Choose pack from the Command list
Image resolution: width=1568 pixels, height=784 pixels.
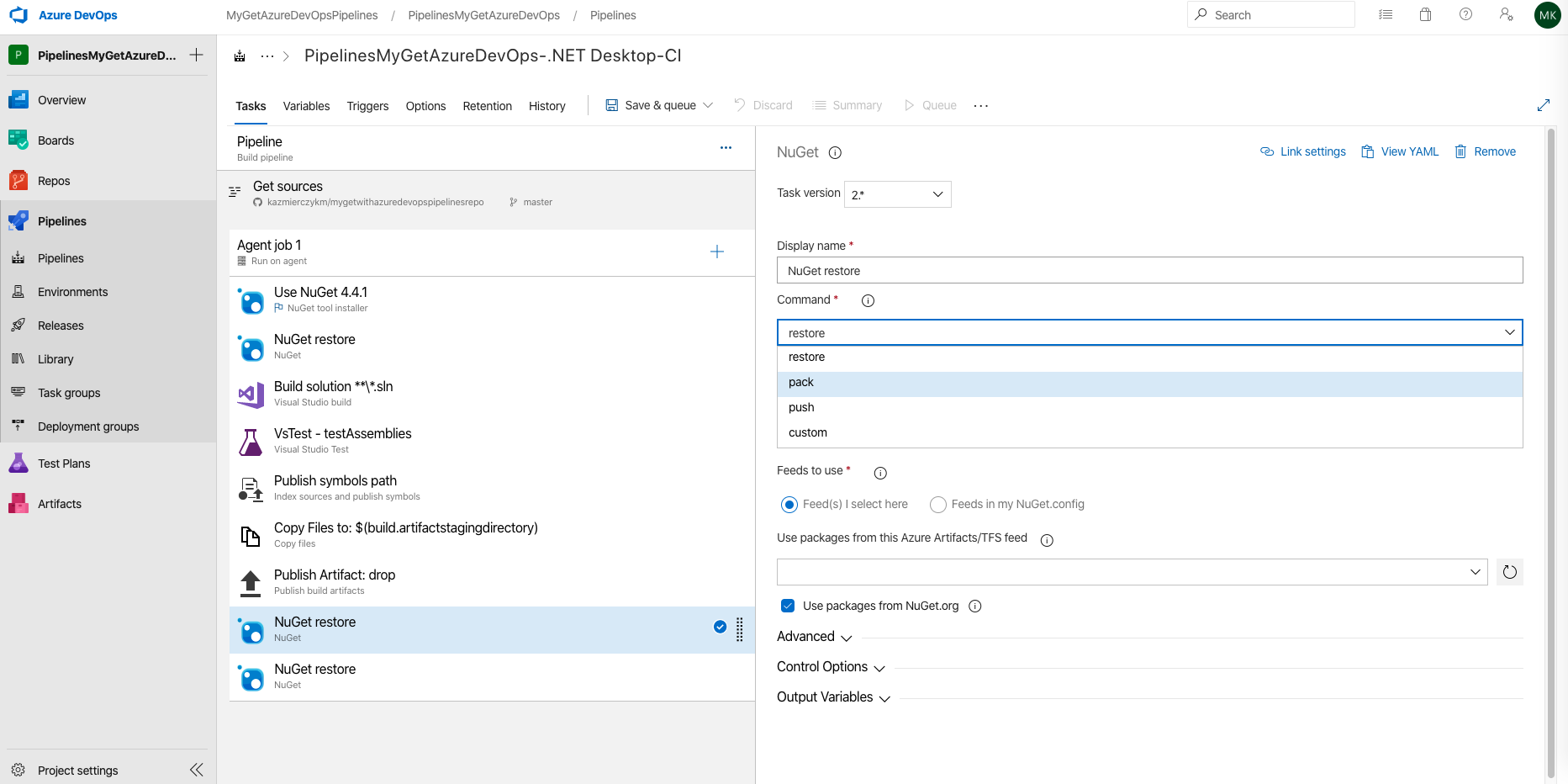coord(1149,383)
